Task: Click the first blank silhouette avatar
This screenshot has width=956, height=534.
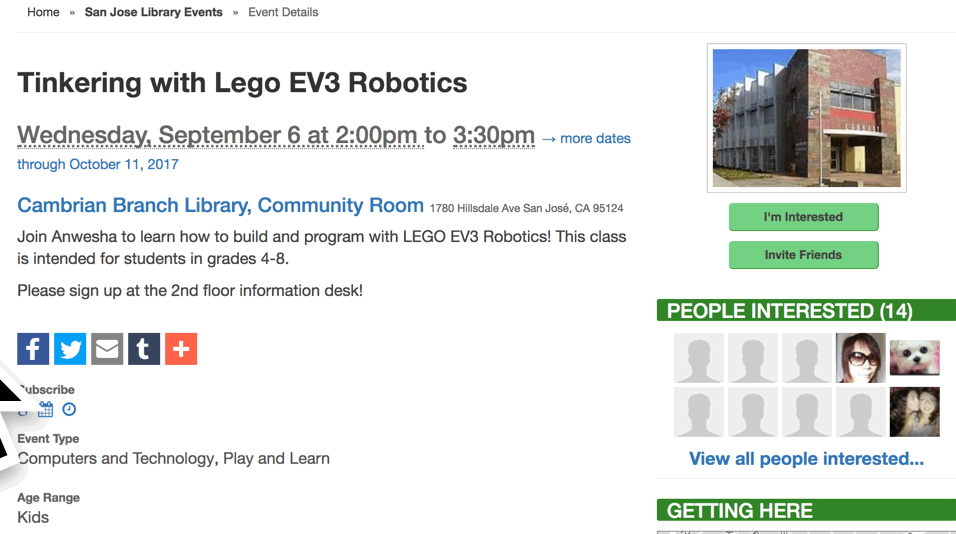Action: tap(698, 358)
